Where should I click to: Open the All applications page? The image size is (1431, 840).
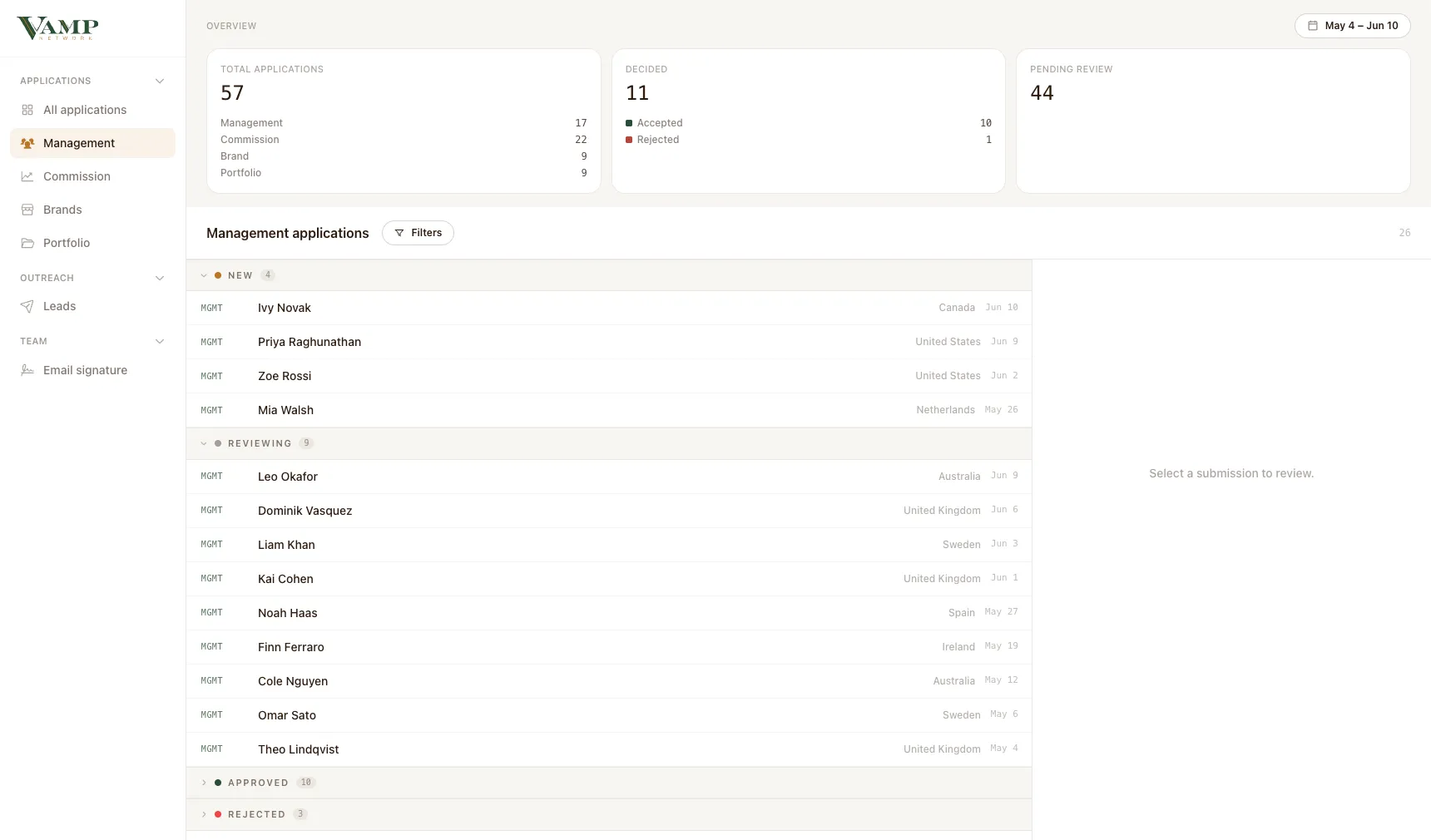[92, 110]
